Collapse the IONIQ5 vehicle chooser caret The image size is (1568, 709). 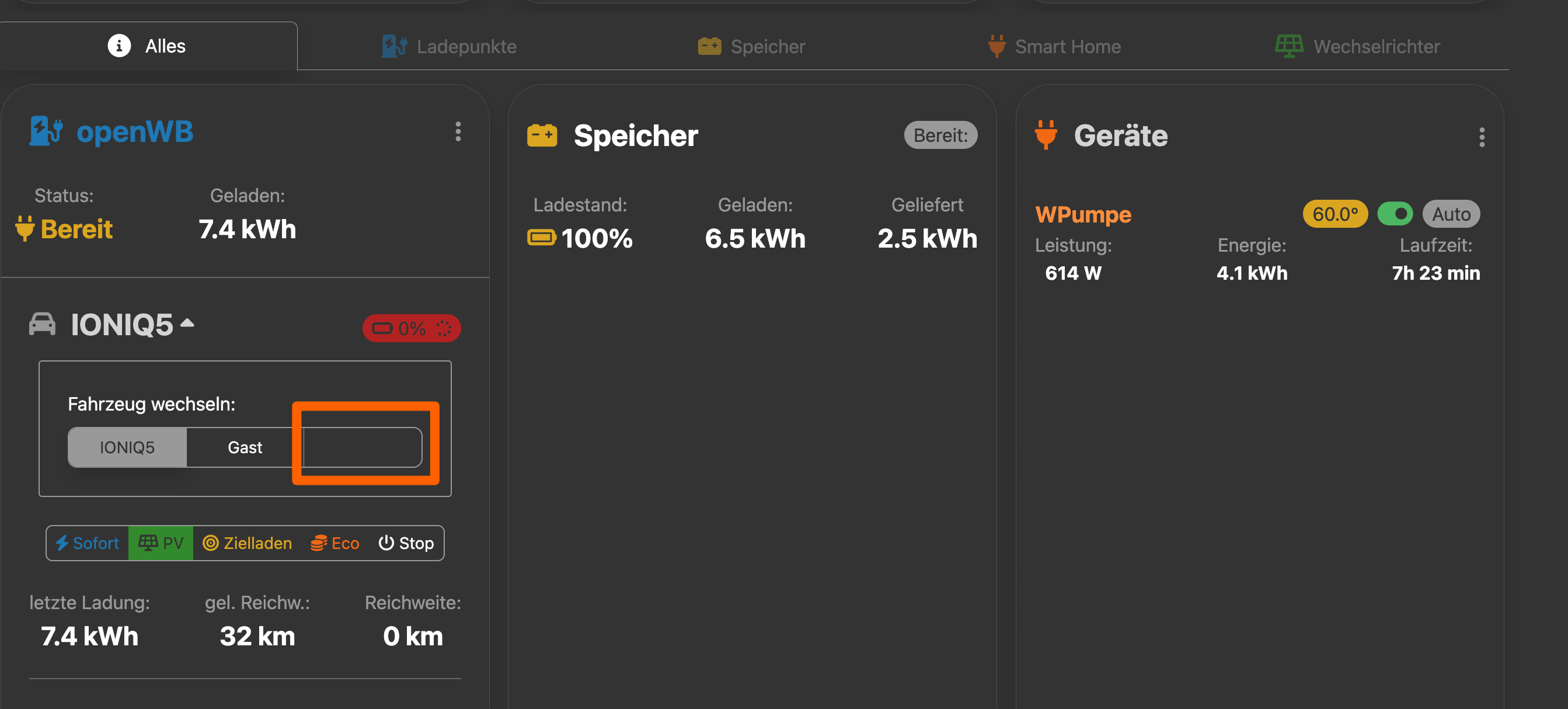click(x=187, y=324)
